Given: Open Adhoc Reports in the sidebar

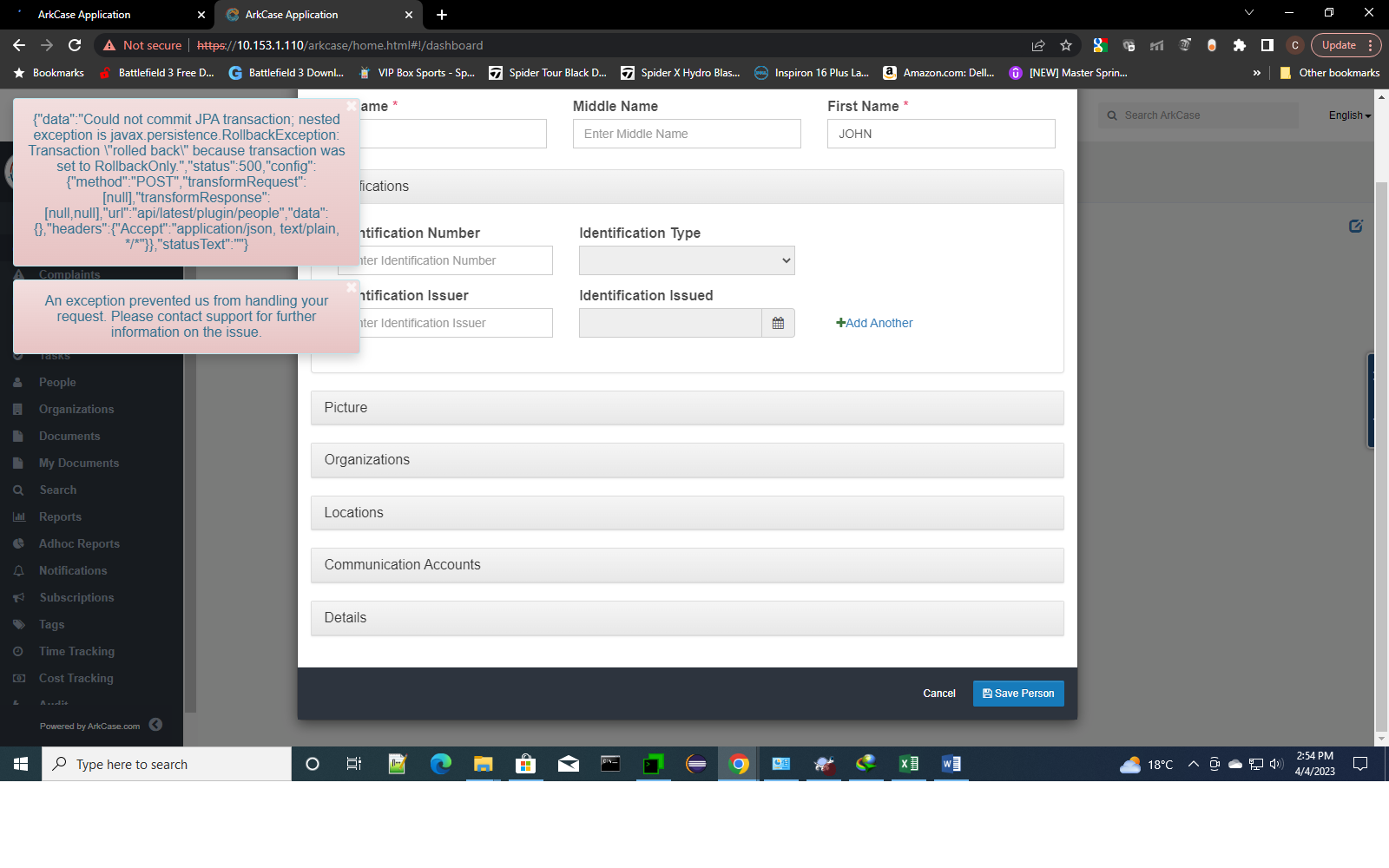Looking at the screenshot, I should pos(79,543).
